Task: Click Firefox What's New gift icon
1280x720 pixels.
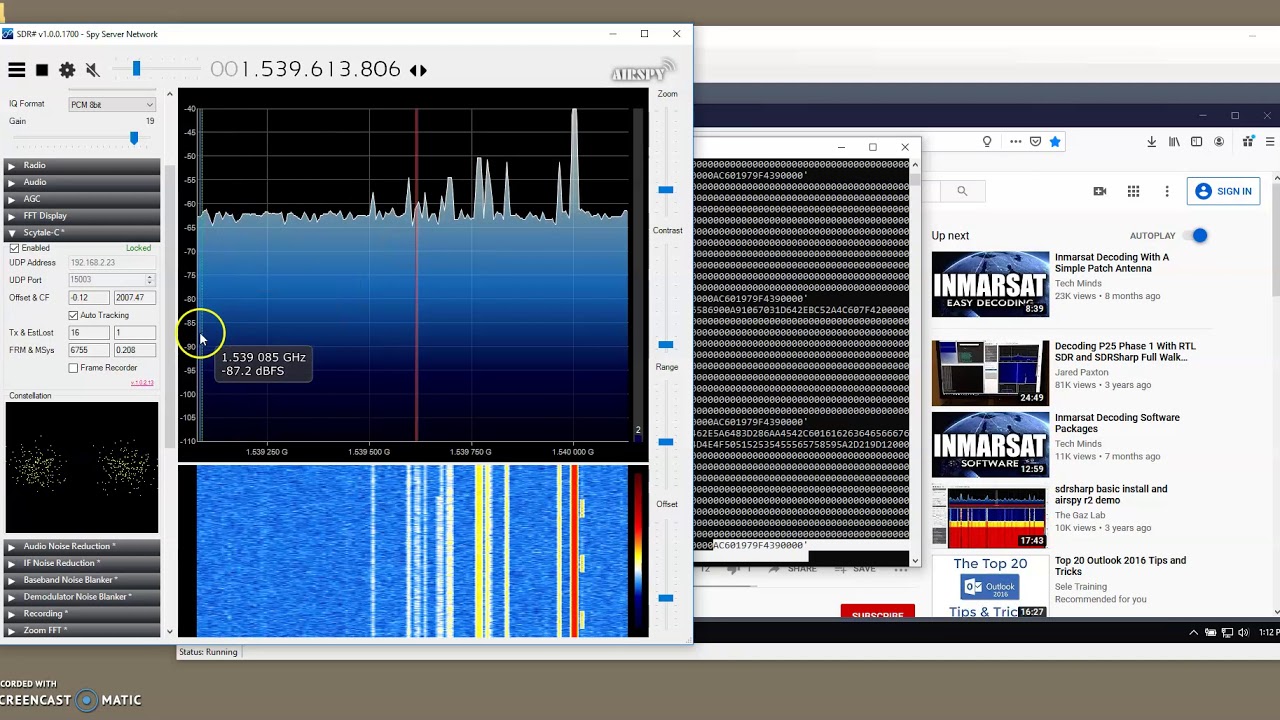Action: [x=1247, y=142]
